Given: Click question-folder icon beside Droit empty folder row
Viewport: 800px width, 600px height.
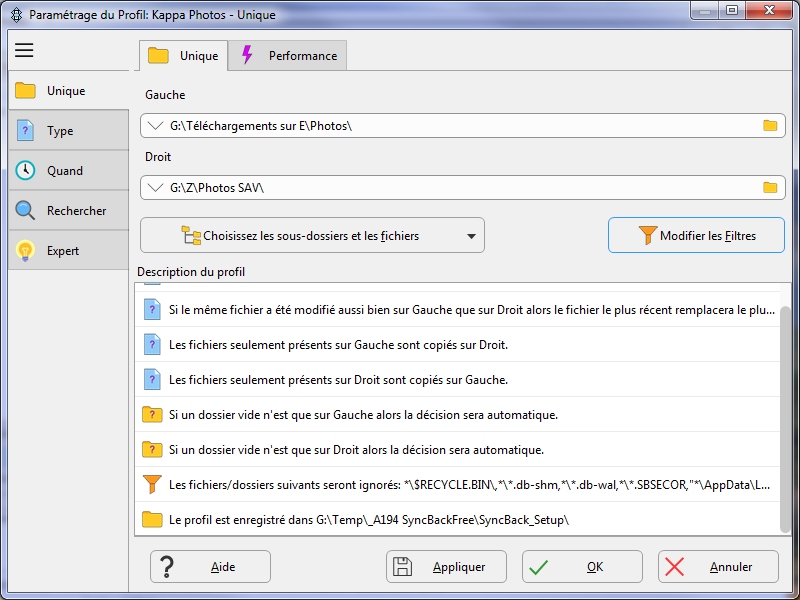Looking at the screenshot, I should [152, 449].
